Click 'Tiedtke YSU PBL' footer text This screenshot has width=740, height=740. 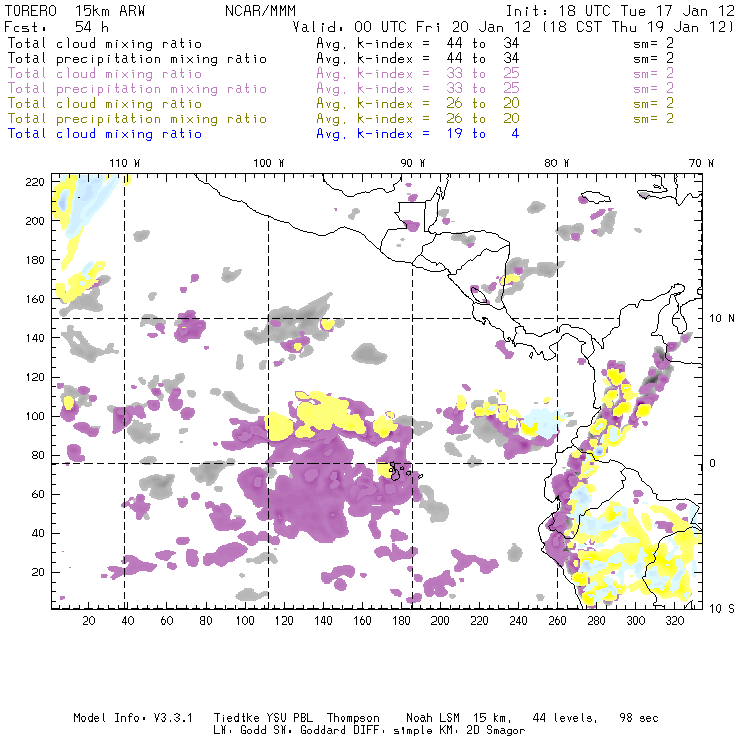click(263, 718)
